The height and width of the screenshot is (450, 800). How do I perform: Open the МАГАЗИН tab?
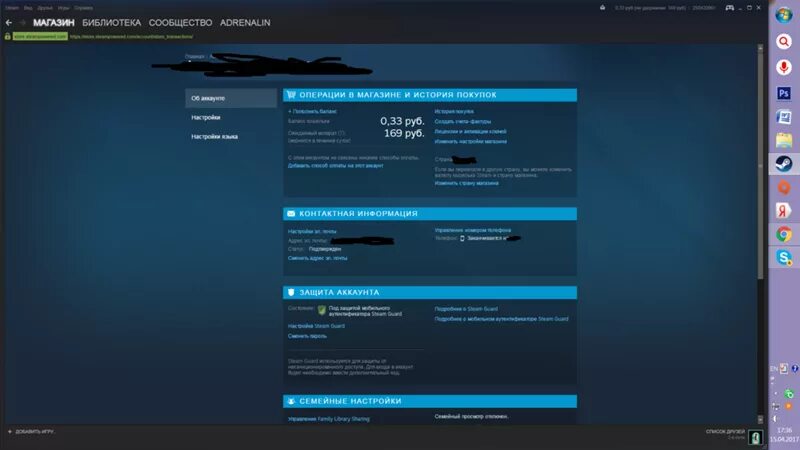coord(54,22)
